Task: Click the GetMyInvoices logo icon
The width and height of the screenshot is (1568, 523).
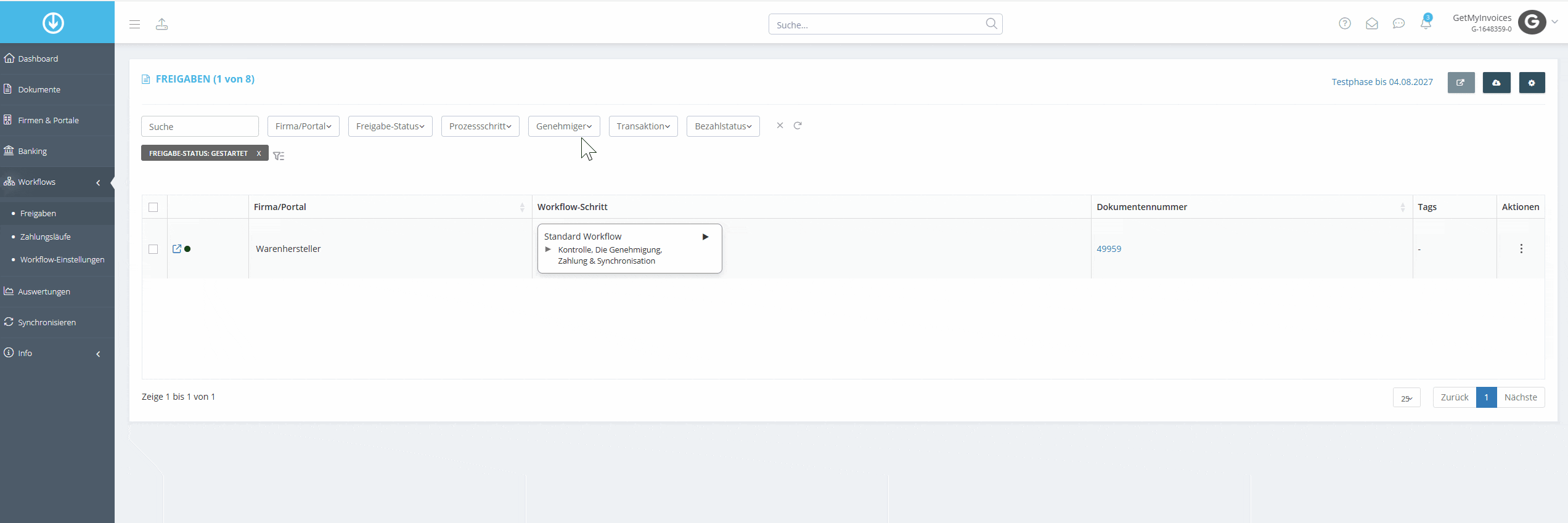Action: coord(53,23)
